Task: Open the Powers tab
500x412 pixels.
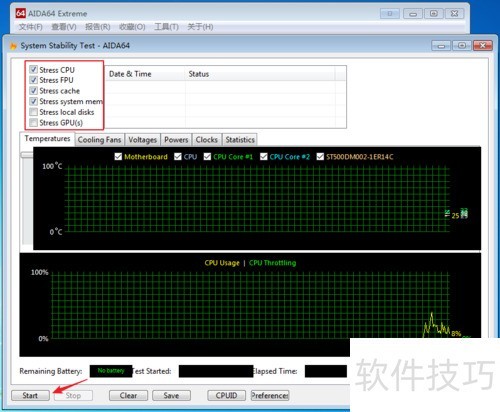Action: (176, 140)
